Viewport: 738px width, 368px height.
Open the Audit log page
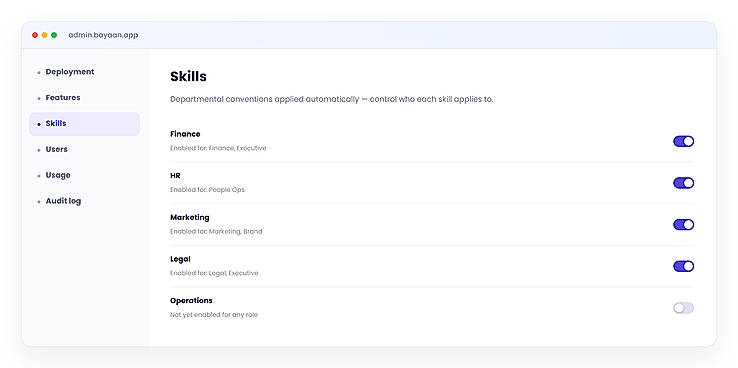(x=84, y=201)
